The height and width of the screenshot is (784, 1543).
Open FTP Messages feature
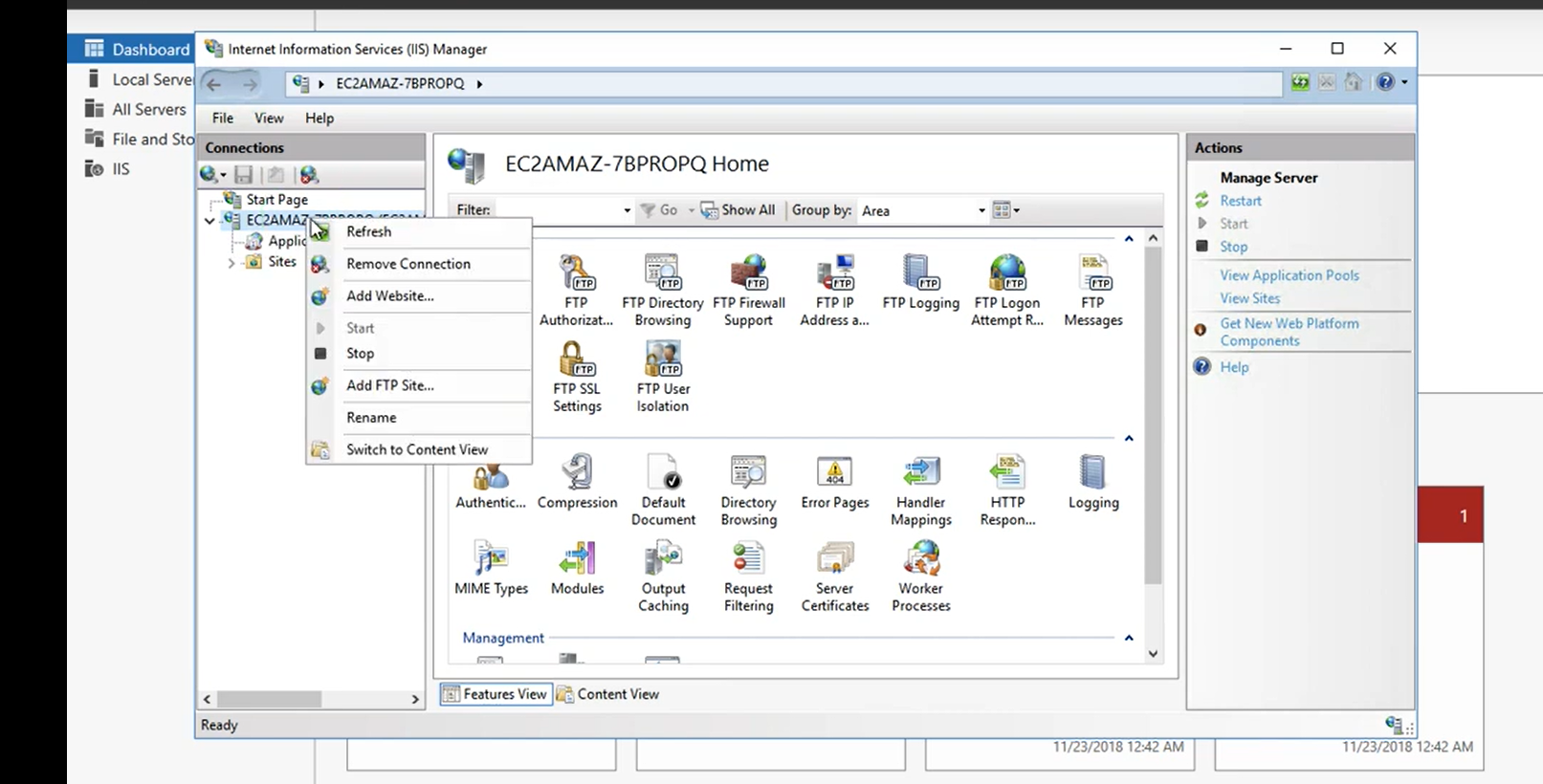point(1093,291)
